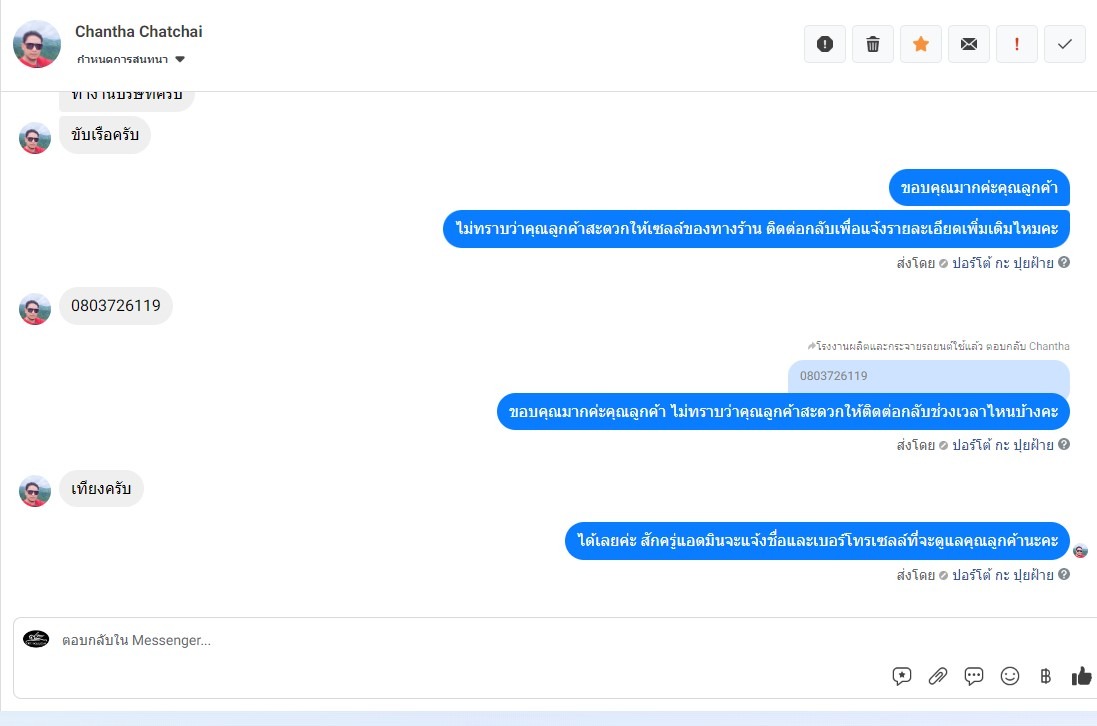Click page avatar beside reply box
This screenshot has height=726, width=1097.
[36, 639]
